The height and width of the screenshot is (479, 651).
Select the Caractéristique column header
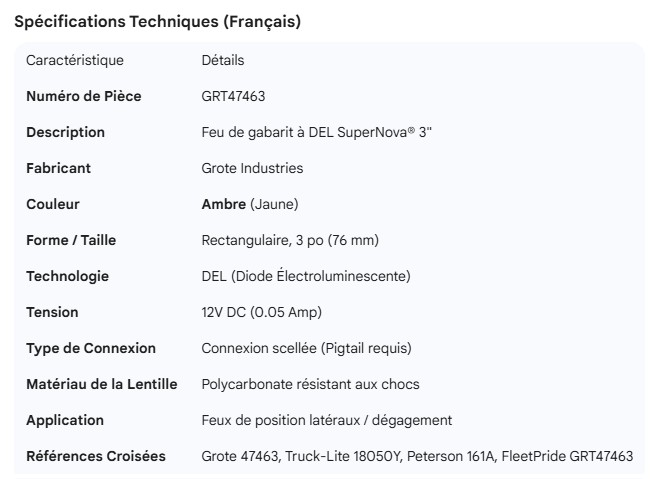pyautogui.click(x=75, y=60)
